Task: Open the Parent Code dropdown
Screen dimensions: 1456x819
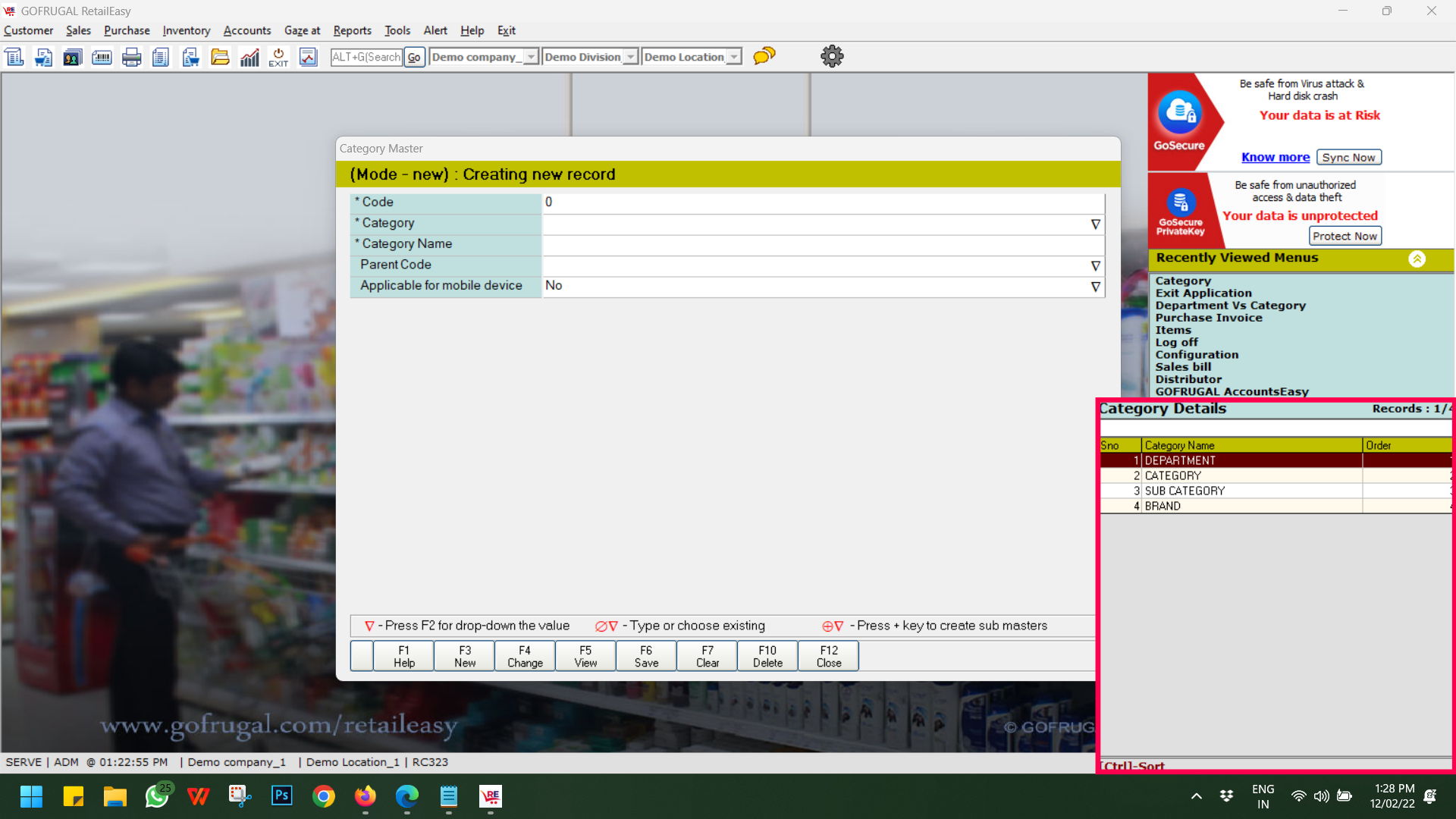Action: coord(1095,266)
